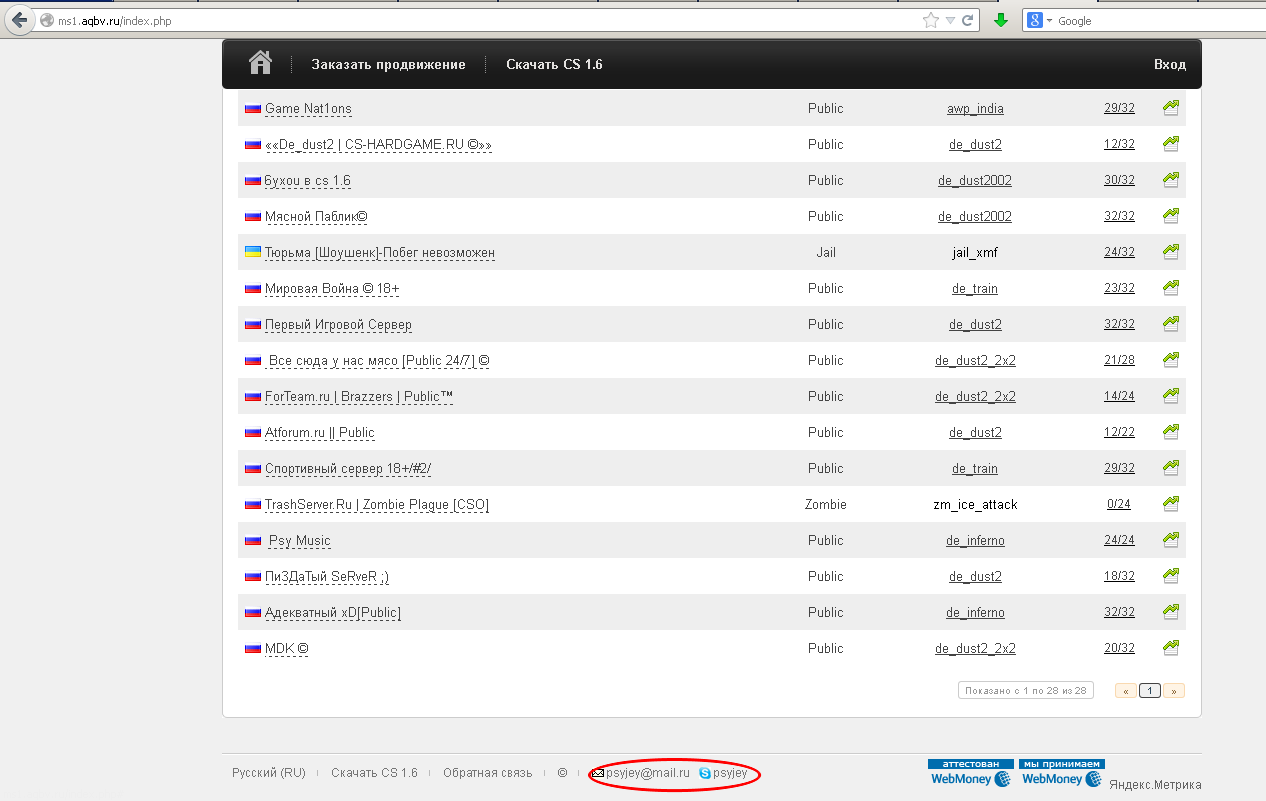Click the de_inferno map link for Psy Music

click(x=975, y=540)
